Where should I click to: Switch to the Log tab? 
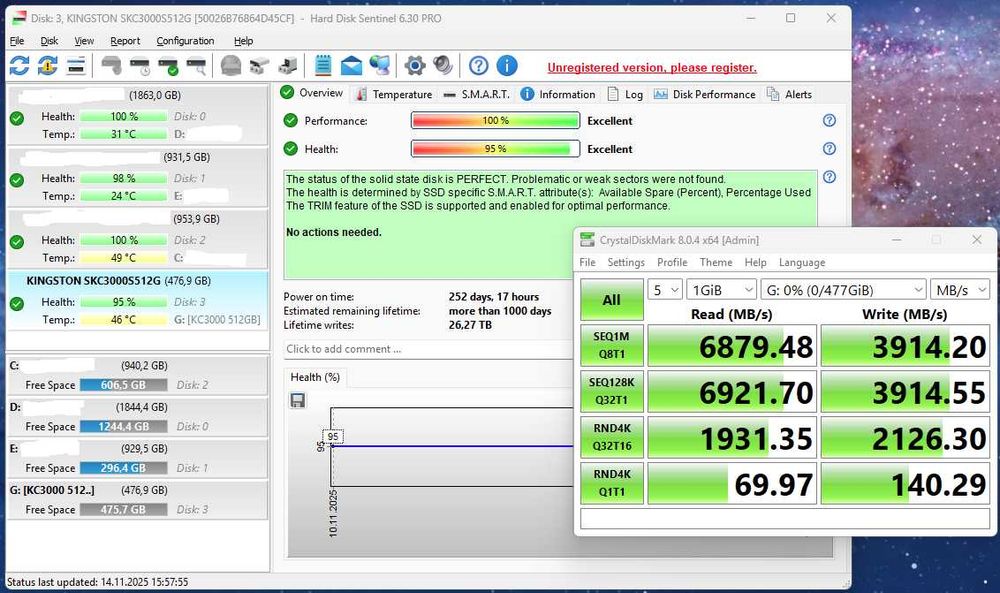[x=625, y=94]
